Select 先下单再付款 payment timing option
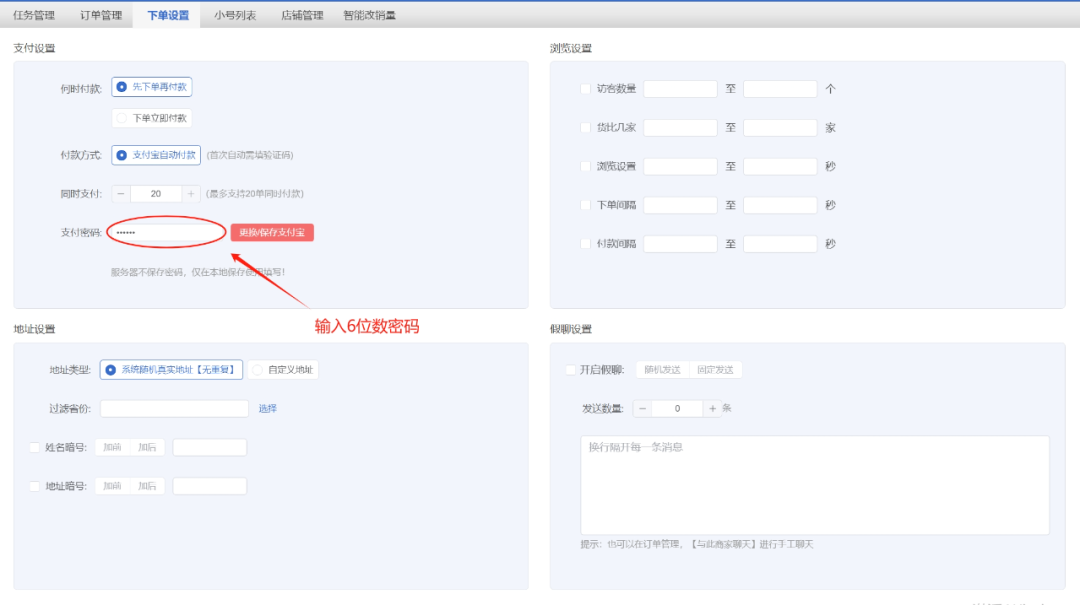The image size is (1080, 605). click(x=152, y=87)
